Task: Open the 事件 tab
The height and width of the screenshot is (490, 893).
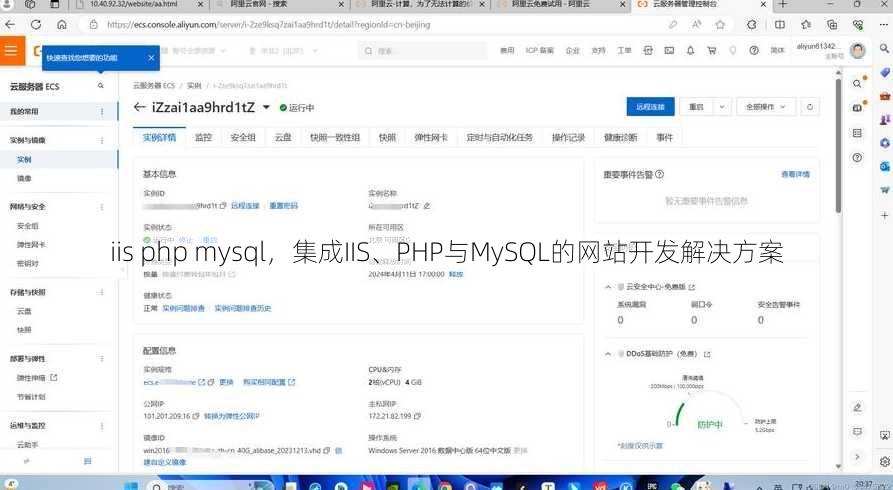Action: 665,137
